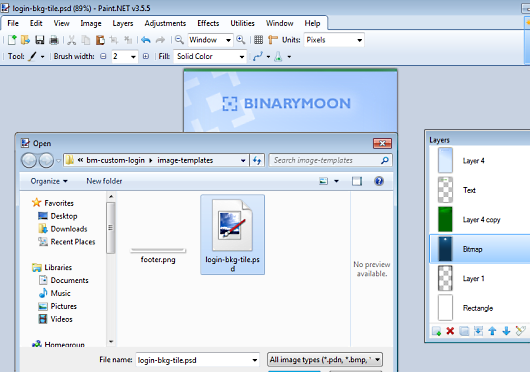Open the zoom Window dropdown
The image size is (530, 372).
pos(228,40)
